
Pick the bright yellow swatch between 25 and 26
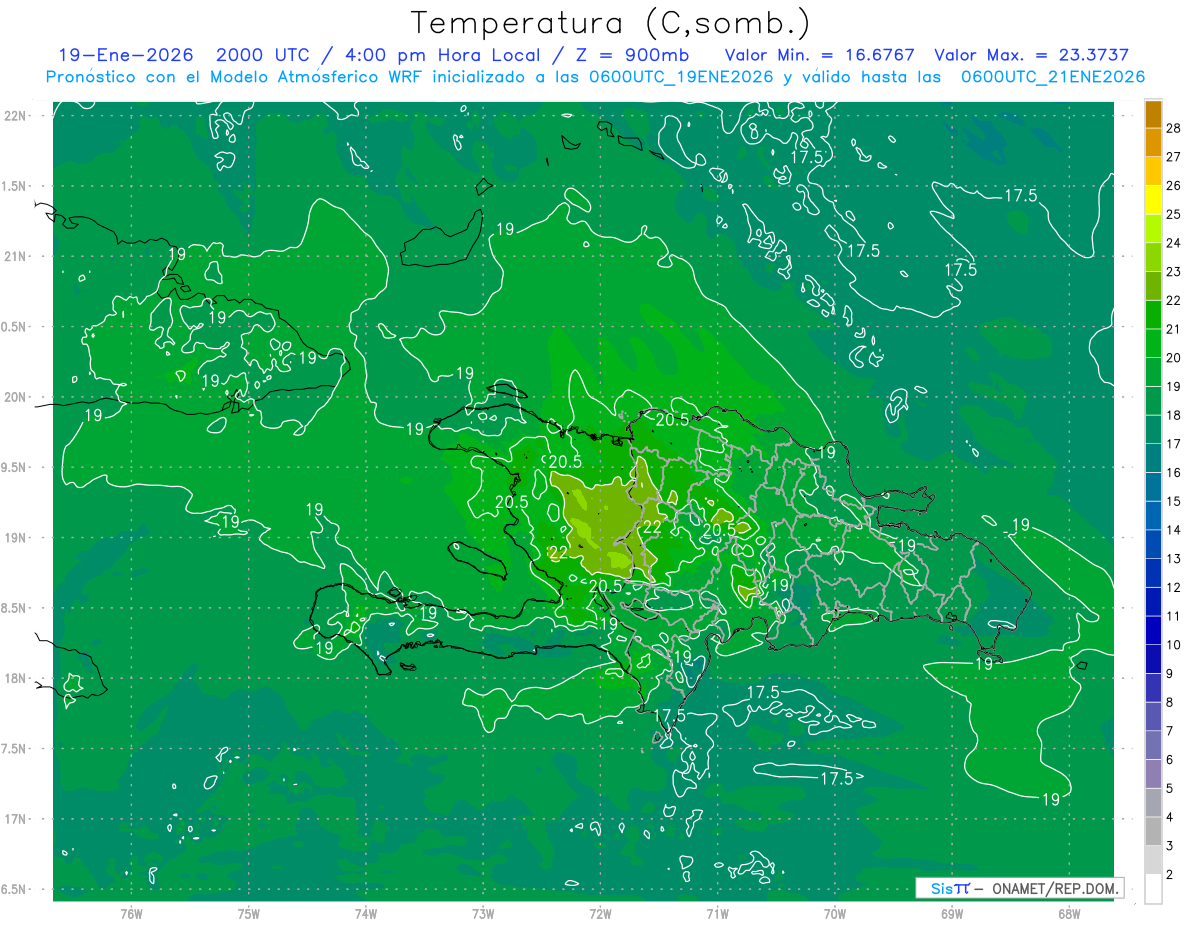[x=1153, y=200]
